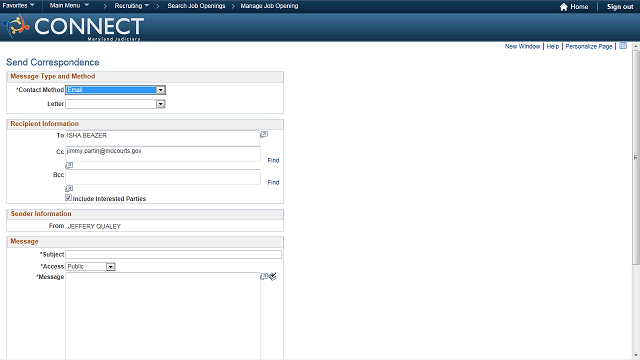Viewport: 640px width, 360px height.
Task: Click the scrollbar down arrow
Action: pyautogui.click(x=636, y=356)
